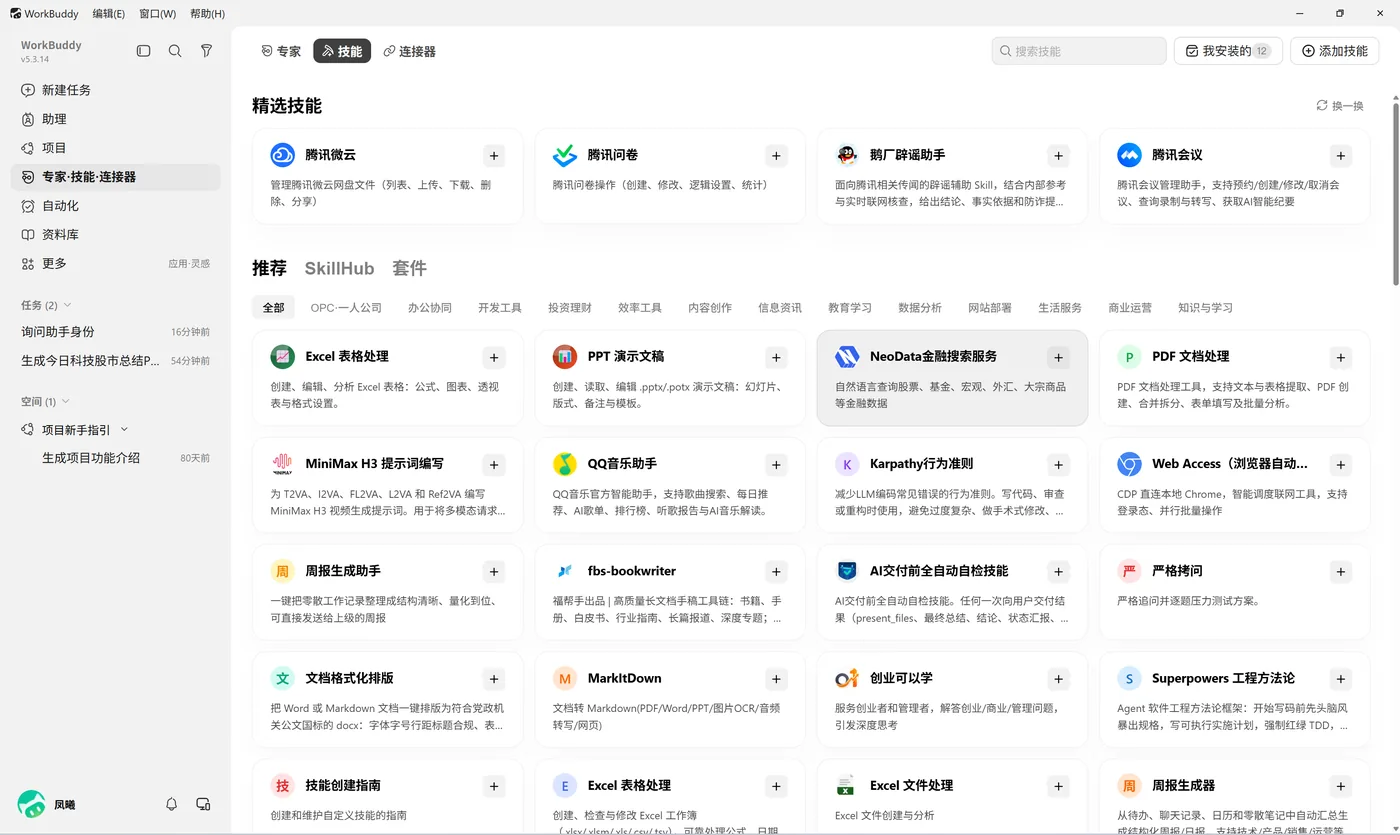Open 新建任务 in the sidebar
The image size is (1400, 835).
pos(116,90)
